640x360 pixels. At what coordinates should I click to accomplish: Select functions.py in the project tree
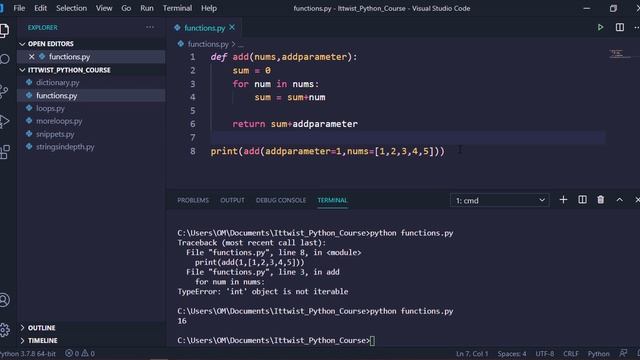click(x=56, y=96)
